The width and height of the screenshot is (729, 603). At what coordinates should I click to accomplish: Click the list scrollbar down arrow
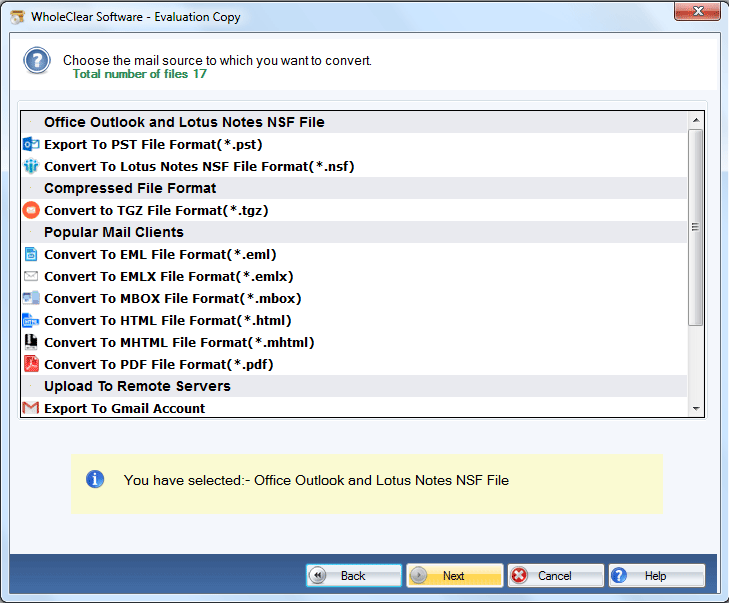click(x=696, y=409)
